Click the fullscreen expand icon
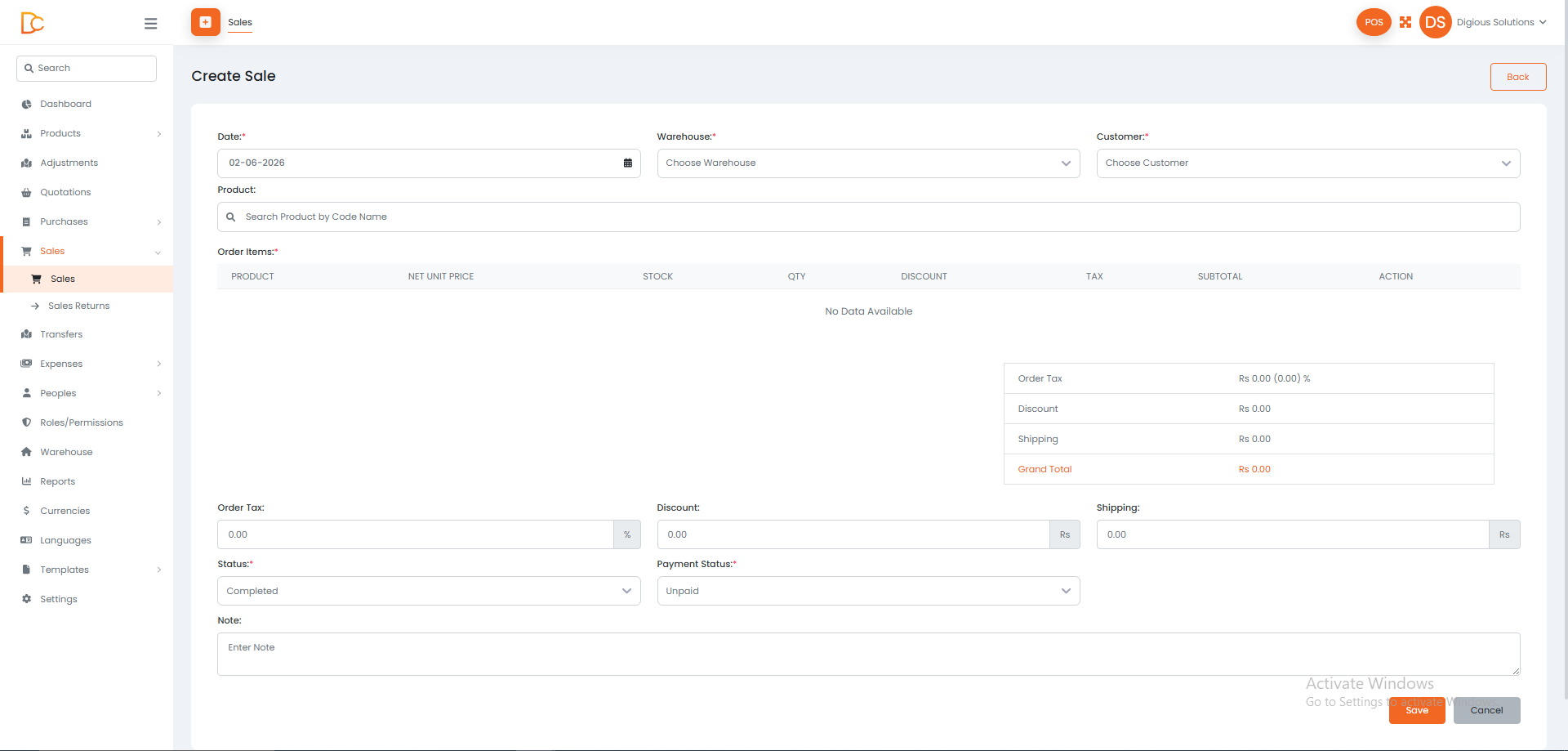Viewport: 1568px width, 751px height. pos(1405,22)
